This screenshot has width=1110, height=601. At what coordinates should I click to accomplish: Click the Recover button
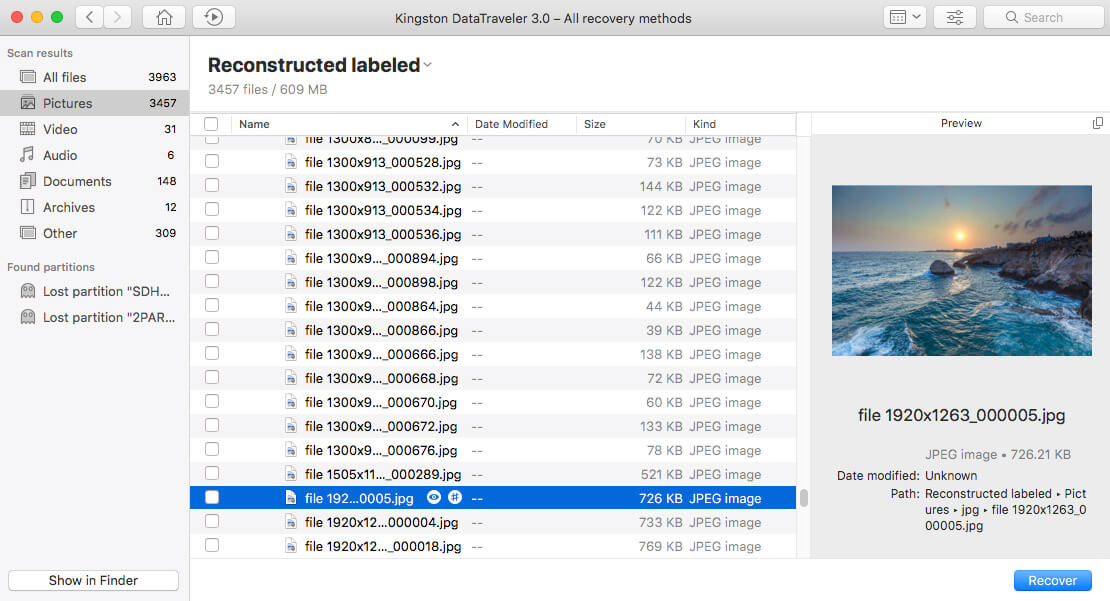tap(1052, 580)
